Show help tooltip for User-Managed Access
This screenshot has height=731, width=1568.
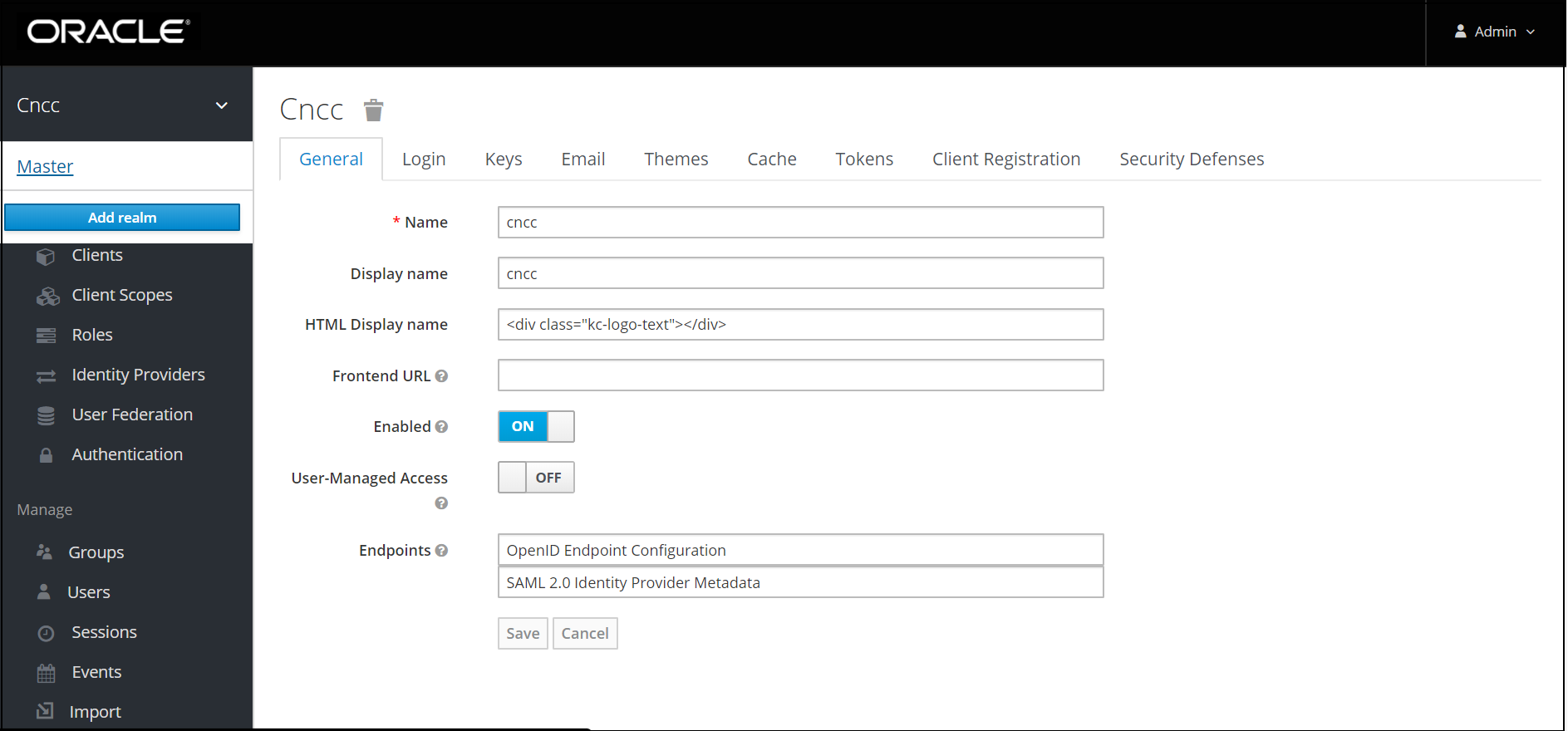(x=441, y=503)
